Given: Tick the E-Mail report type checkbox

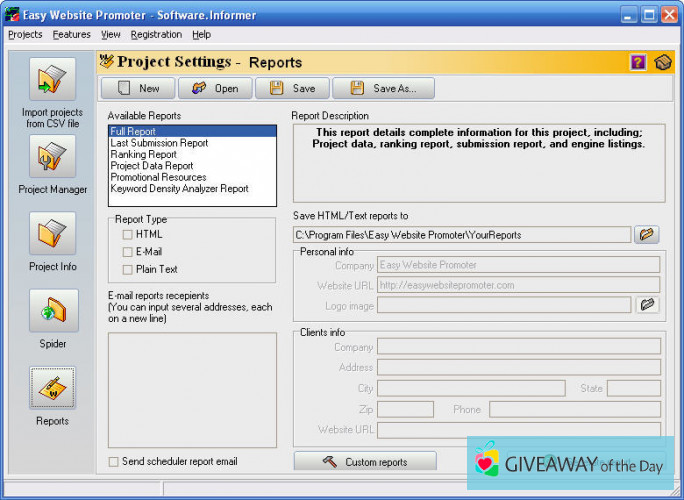Looking at the screenshot, I should click(127, 252).
